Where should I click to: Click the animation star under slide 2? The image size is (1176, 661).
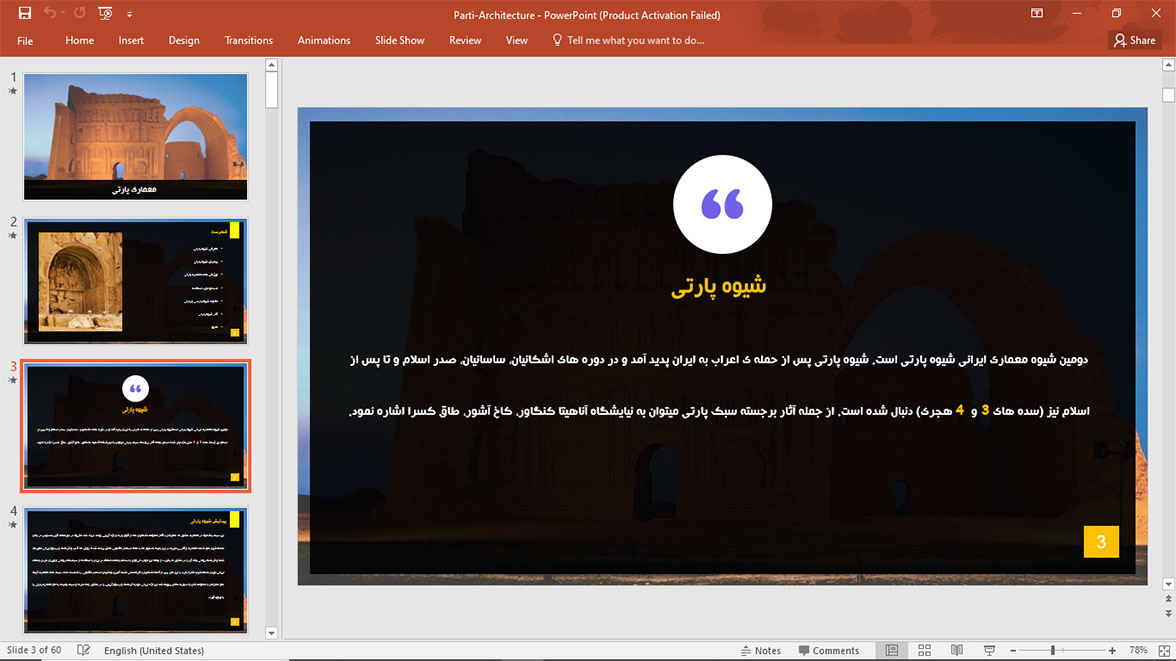click(x=13, y=236)
